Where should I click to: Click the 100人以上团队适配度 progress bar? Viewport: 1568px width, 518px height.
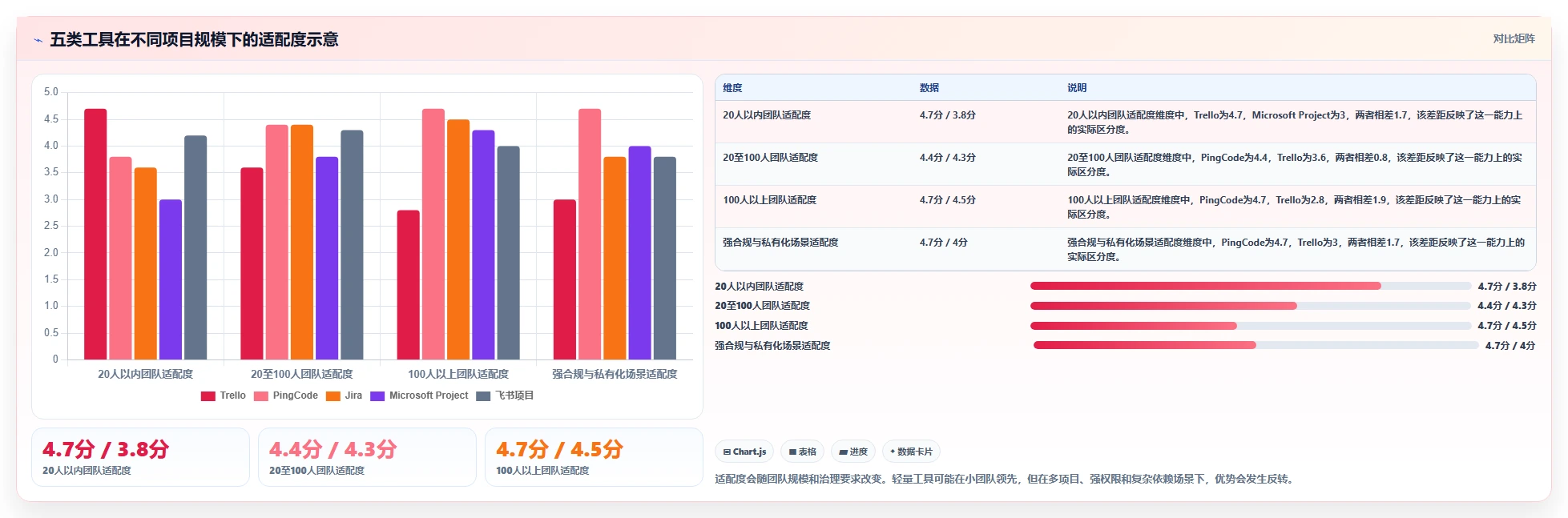coord(1251,326)
